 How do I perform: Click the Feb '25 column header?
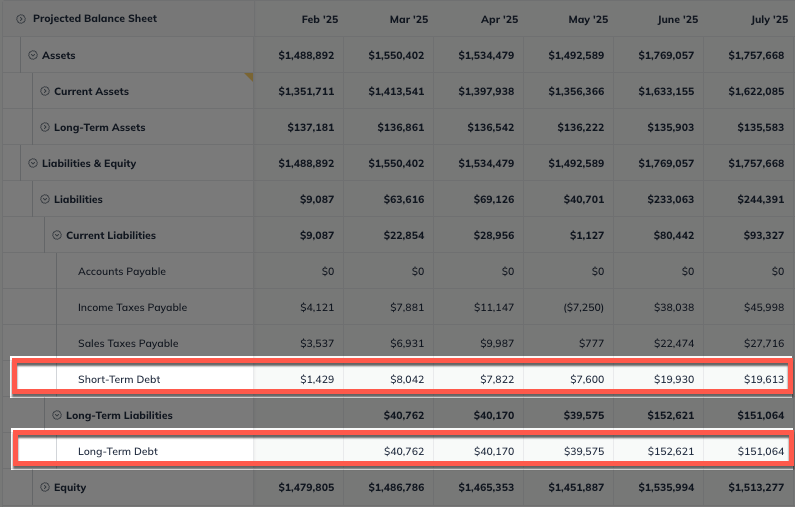[320, 19]
